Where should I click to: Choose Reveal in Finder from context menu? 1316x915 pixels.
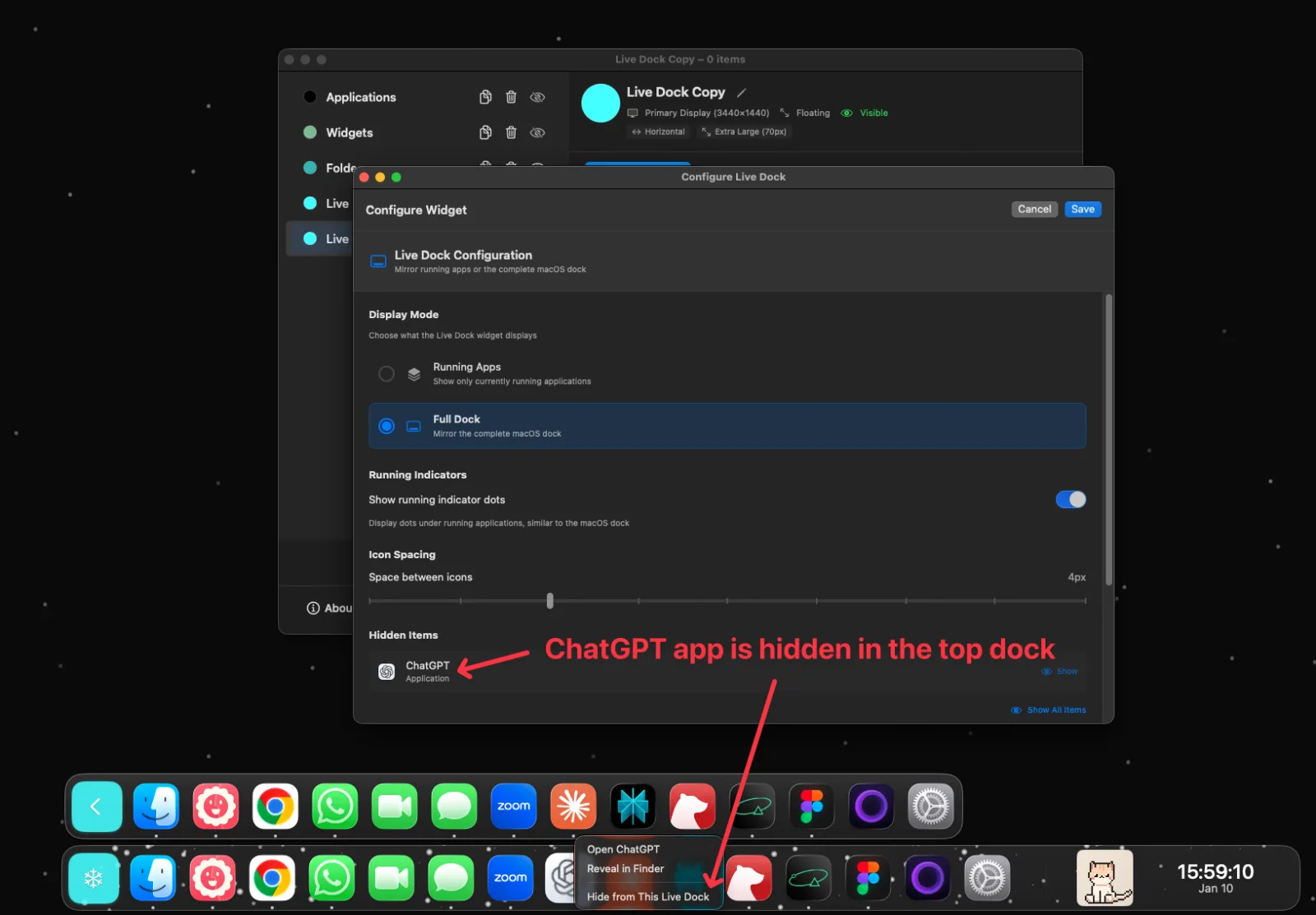[626, 869]
